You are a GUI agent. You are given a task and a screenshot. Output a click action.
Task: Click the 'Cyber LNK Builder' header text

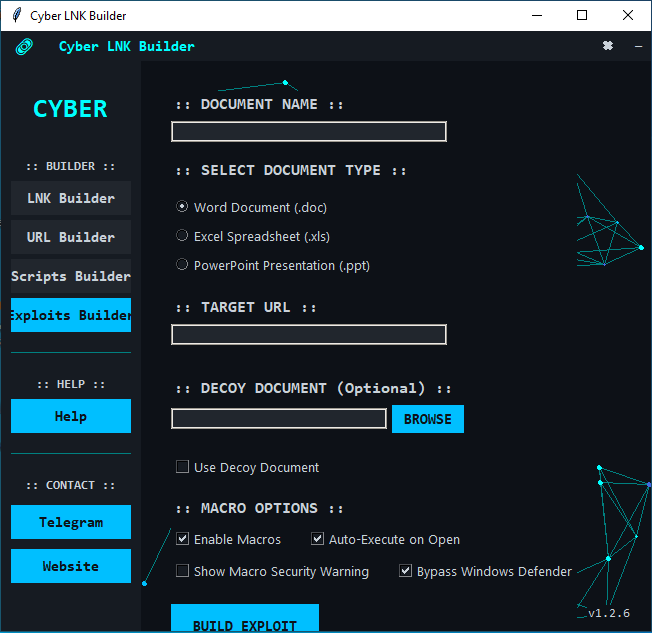pos(126,46)
